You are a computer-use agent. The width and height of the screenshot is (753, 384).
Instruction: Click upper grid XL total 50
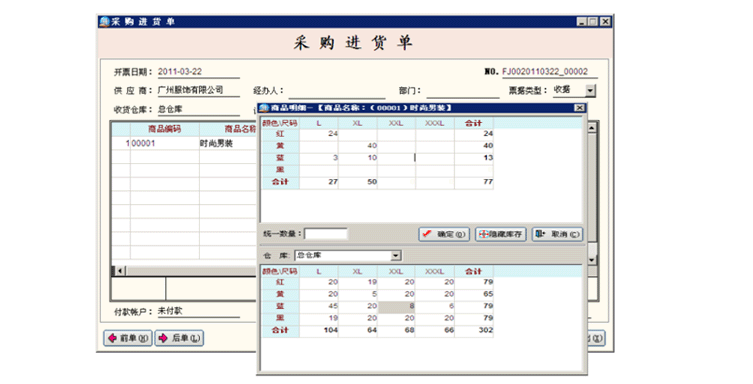click(x=358, y=182)
